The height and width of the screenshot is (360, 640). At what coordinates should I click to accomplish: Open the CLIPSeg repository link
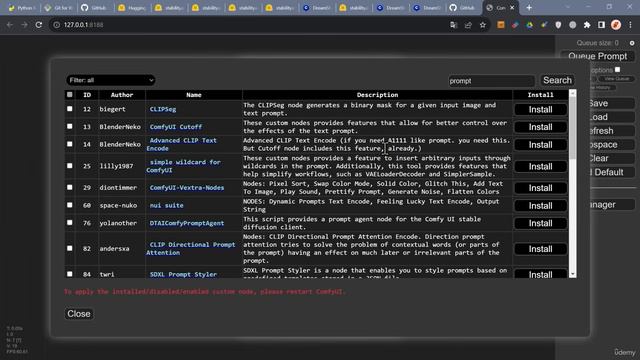click(163, 109)
